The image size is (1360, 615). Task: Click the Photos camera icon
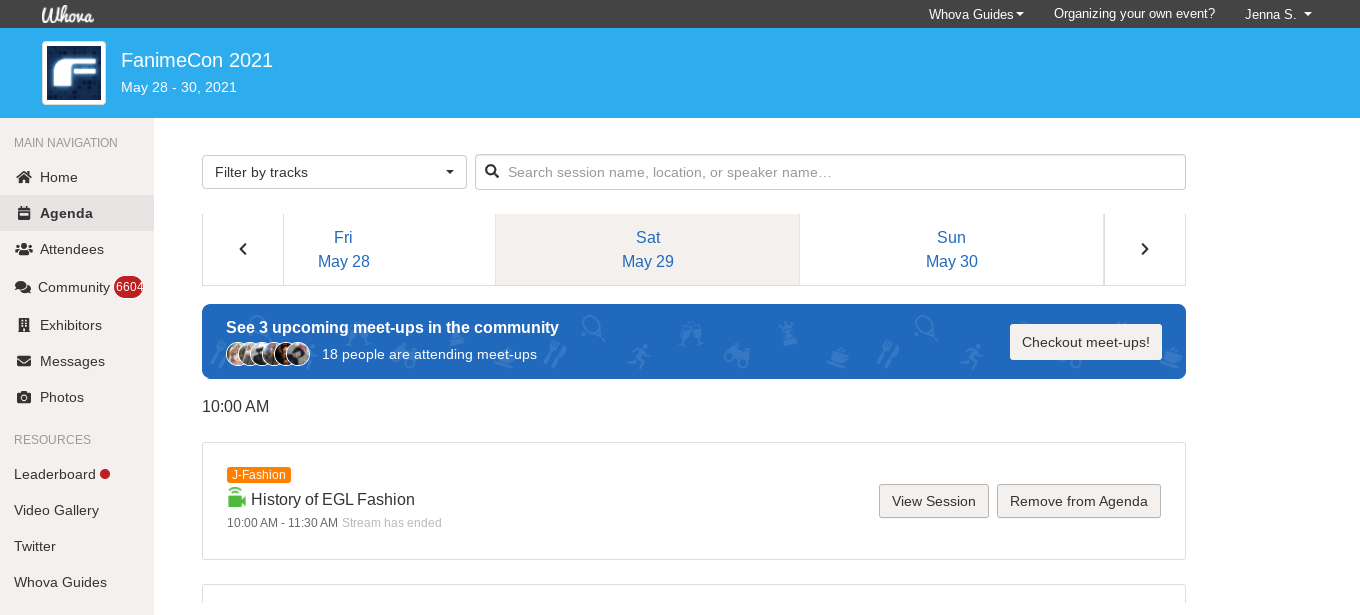point(24,397)
